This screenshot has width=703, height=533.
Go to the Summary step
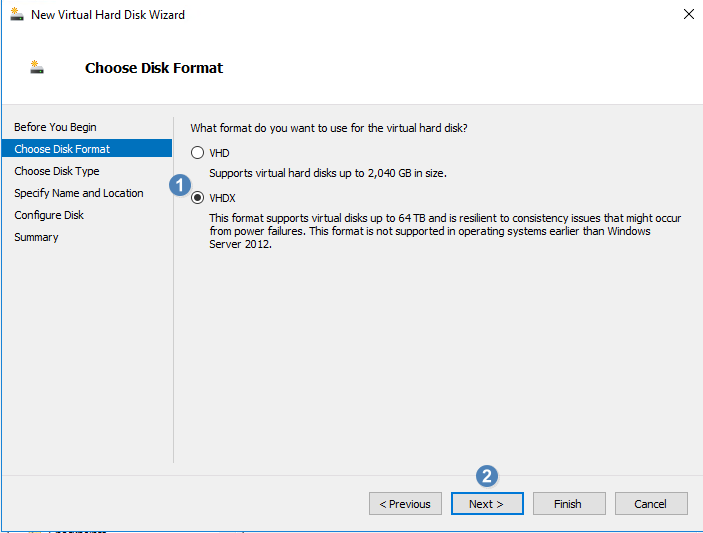(36, 237)
